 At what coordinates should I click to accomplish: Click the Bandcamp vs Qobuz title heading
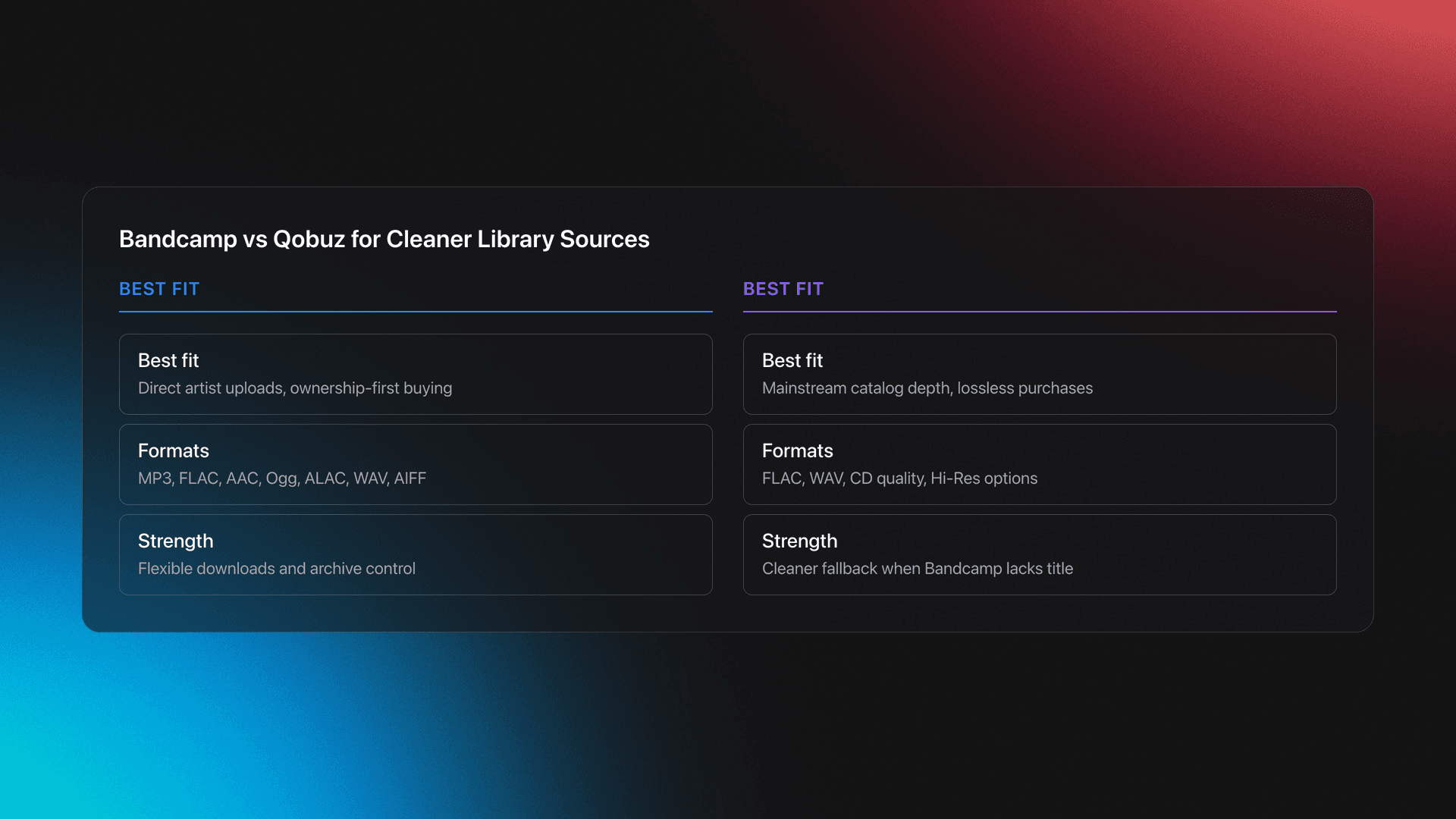click(384, 239)
